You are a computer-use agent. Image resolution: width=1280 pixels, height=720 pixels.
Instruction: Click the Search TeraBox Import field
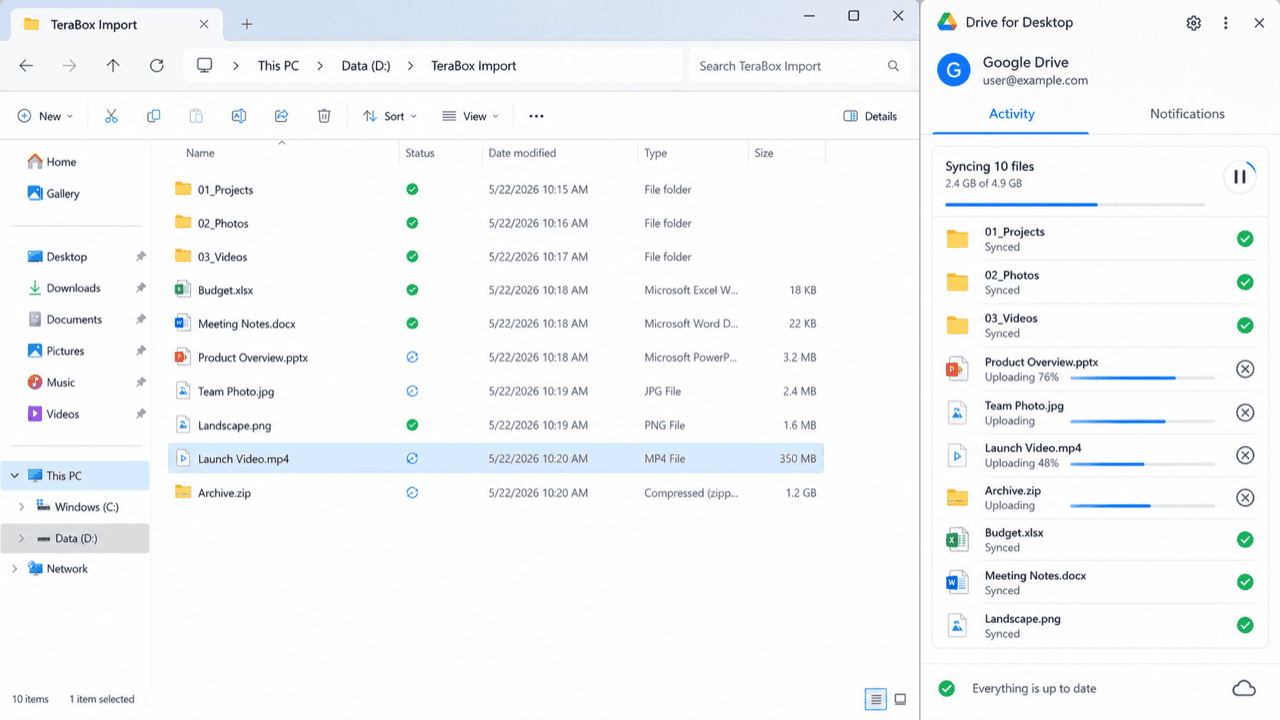[x=800, y=66]
